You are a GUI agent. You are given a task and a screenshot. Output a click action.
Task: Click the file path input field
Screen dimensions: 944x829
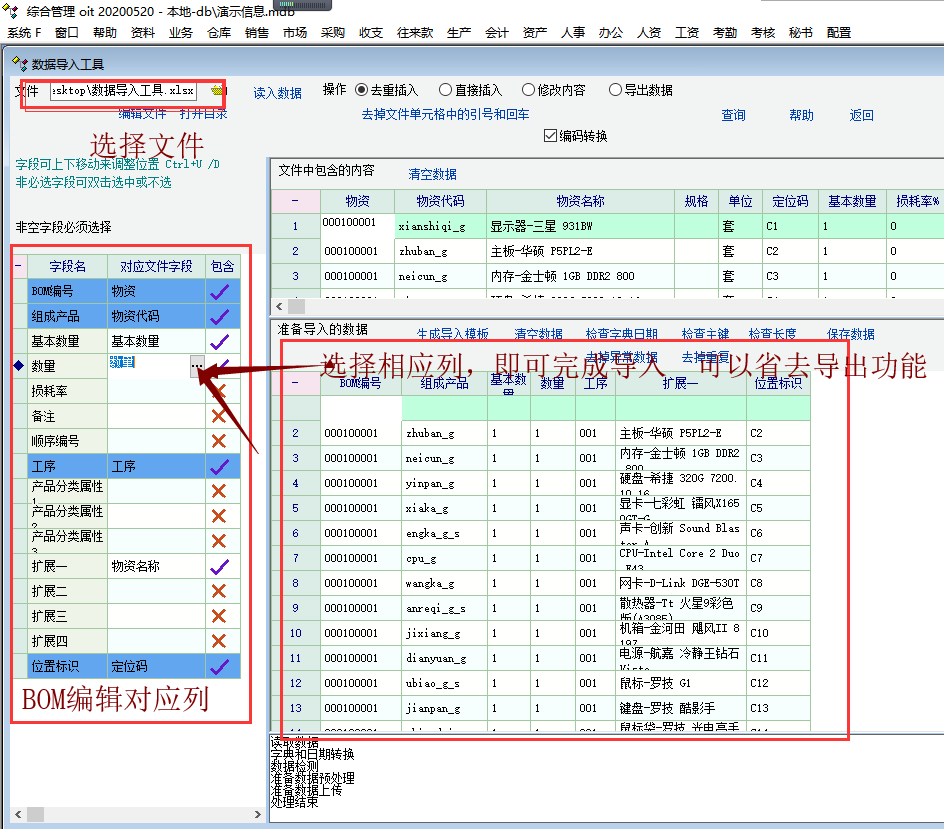(x=123, y=91)
